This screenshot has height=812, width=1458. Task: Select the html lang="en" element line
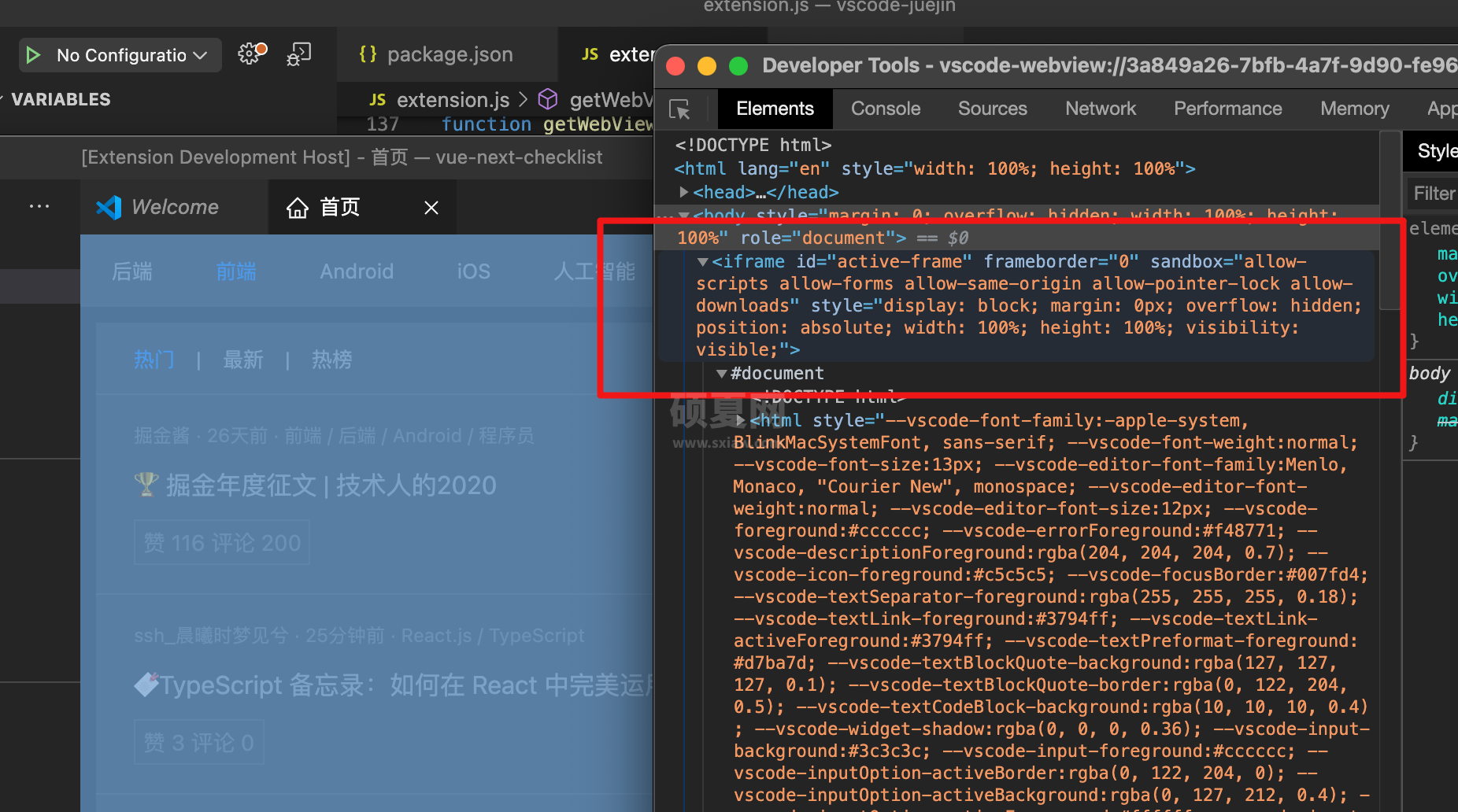(x=934, y=168)
